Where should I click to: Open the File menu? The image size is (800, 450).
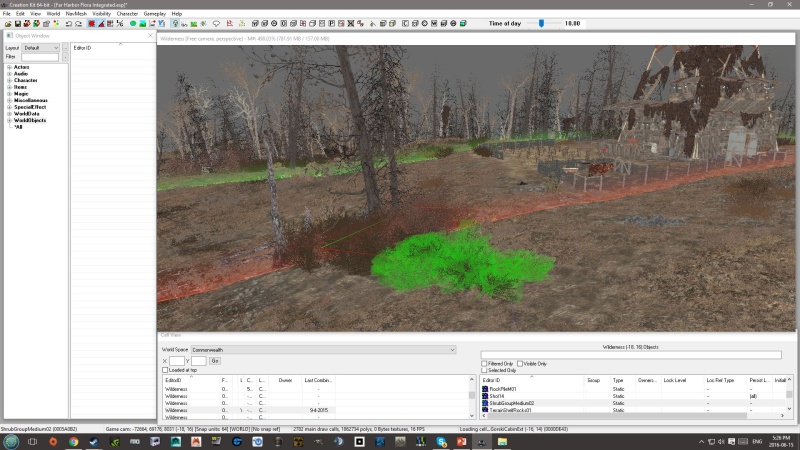7,14
